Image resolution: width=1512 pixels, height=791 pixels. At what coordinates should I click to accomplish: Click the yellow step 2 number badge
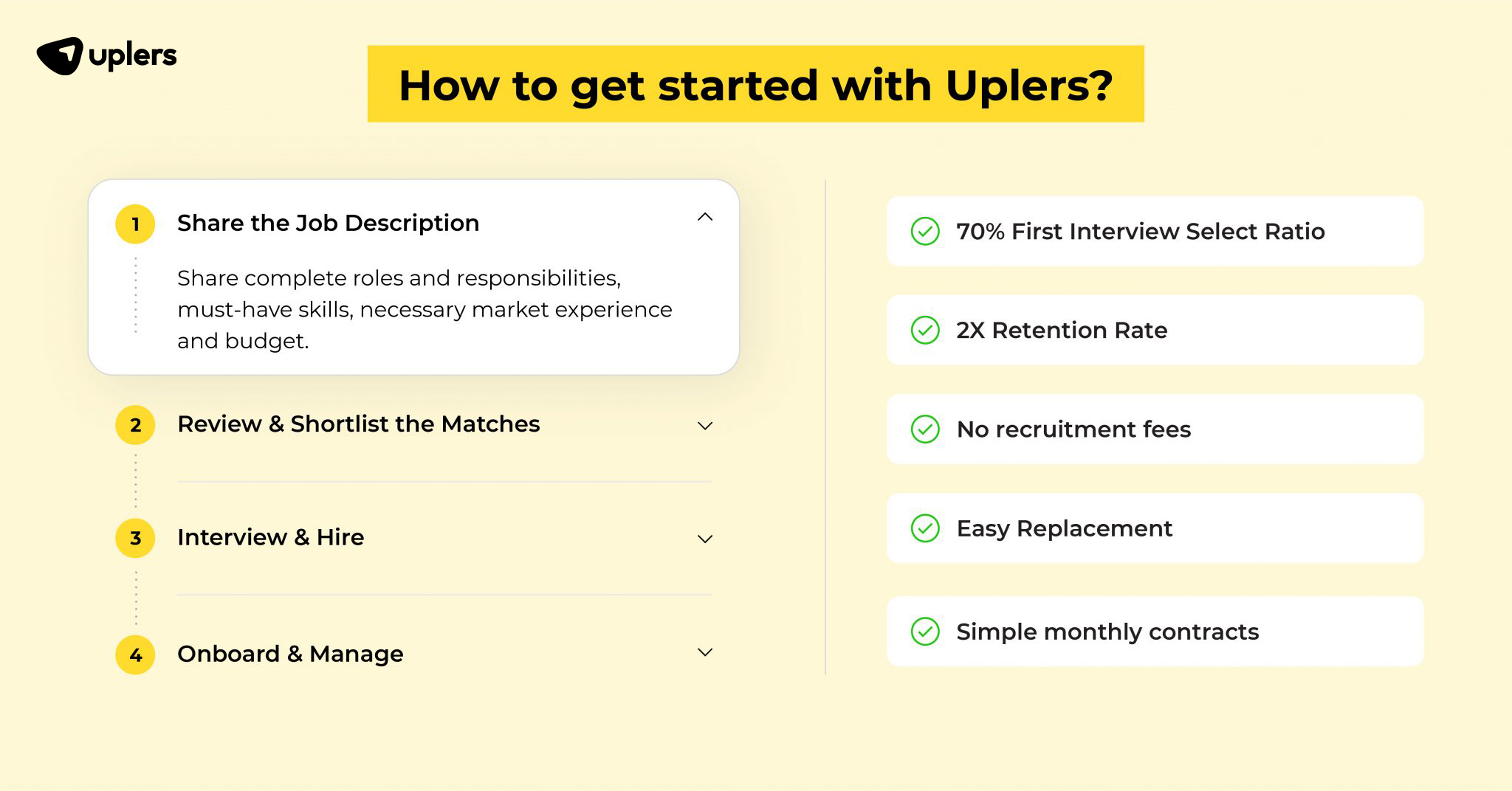pos(135,425)
